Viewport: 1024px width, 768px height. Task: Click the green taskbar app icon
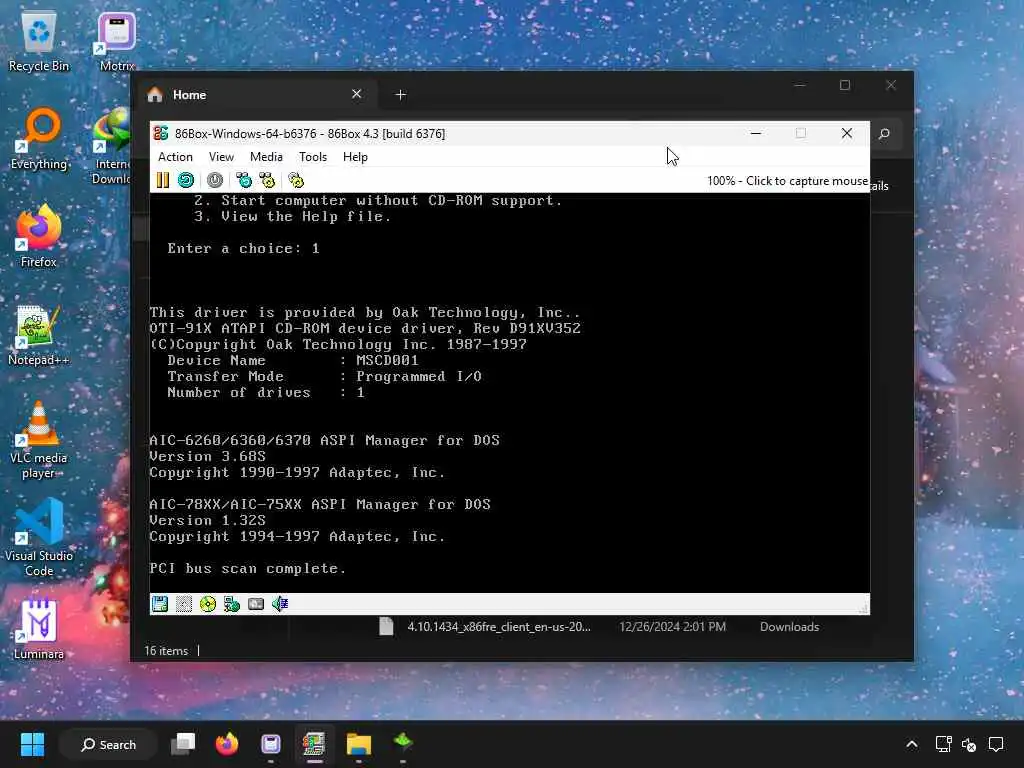click(402, 743)
